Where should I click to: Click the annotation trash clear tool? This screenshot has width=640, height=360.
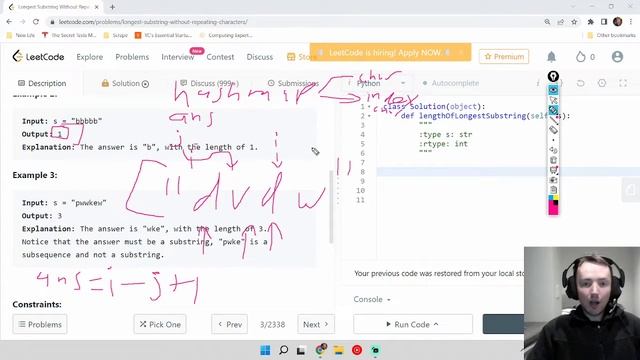[x=553, y=160]
